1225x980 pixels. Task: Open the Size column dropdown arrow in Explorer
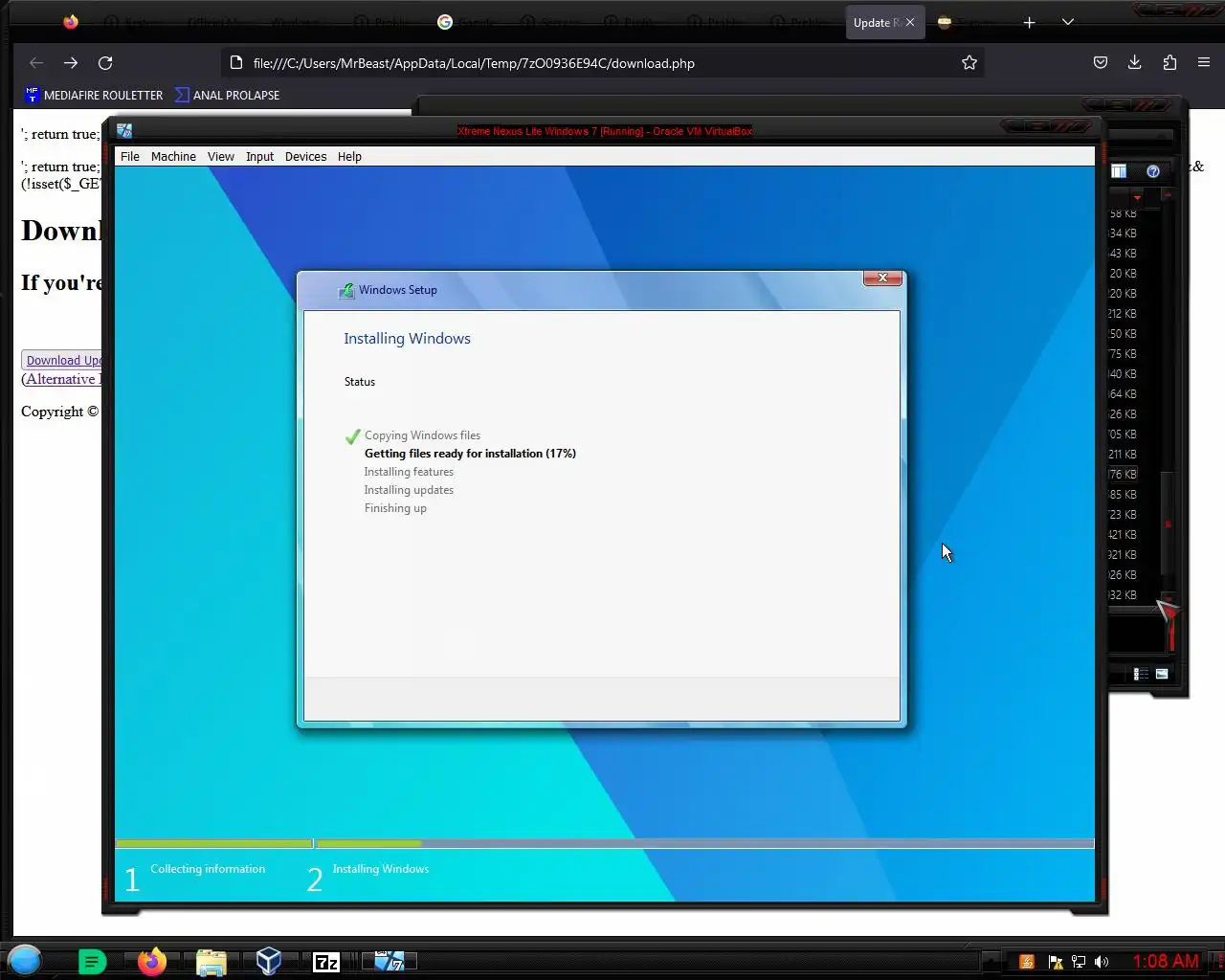1137,196
